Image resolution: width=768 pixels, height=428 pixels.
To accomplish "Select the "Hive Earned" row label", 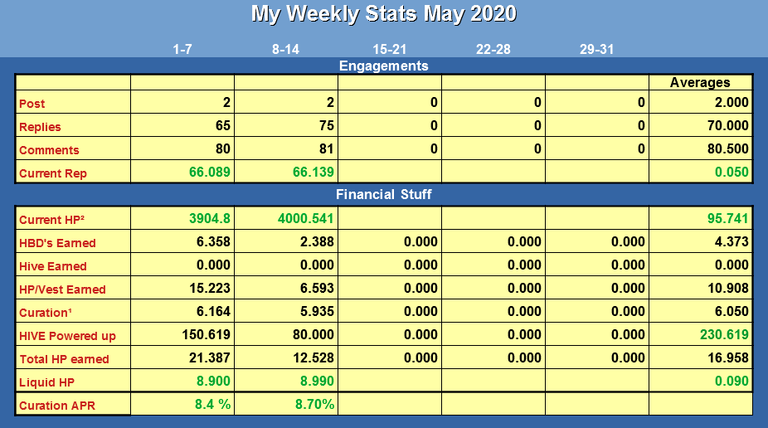I will (x=53, y=266).
